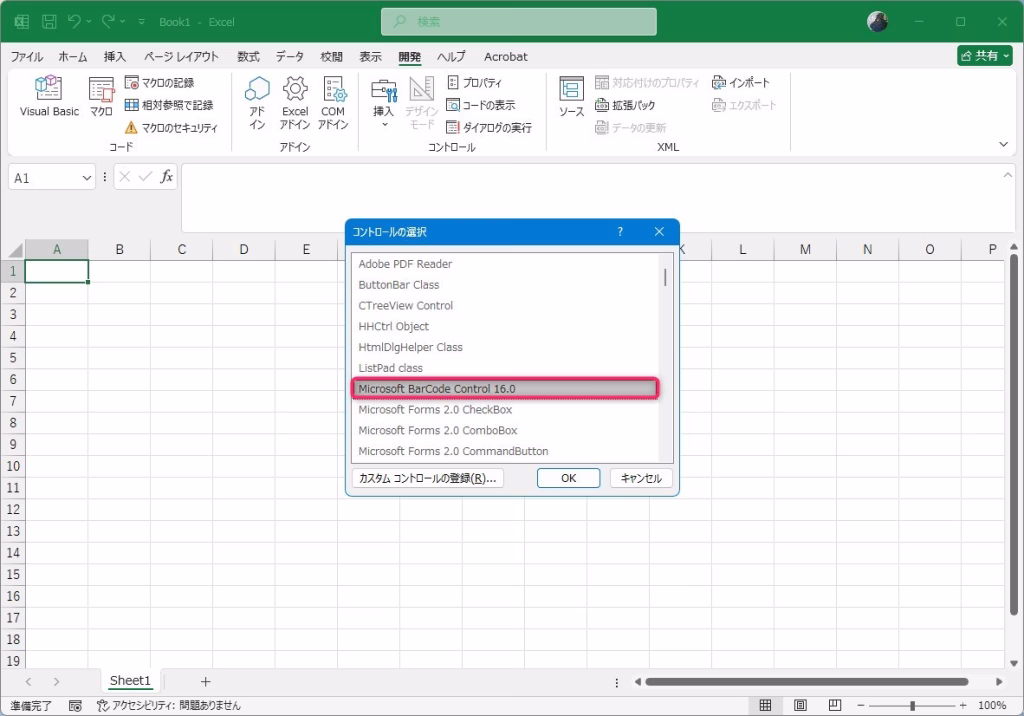This screenshot has width=1024, height=716.
Task: Collapse the ribbon with the chevron
Action: (x=1004, y=144)
